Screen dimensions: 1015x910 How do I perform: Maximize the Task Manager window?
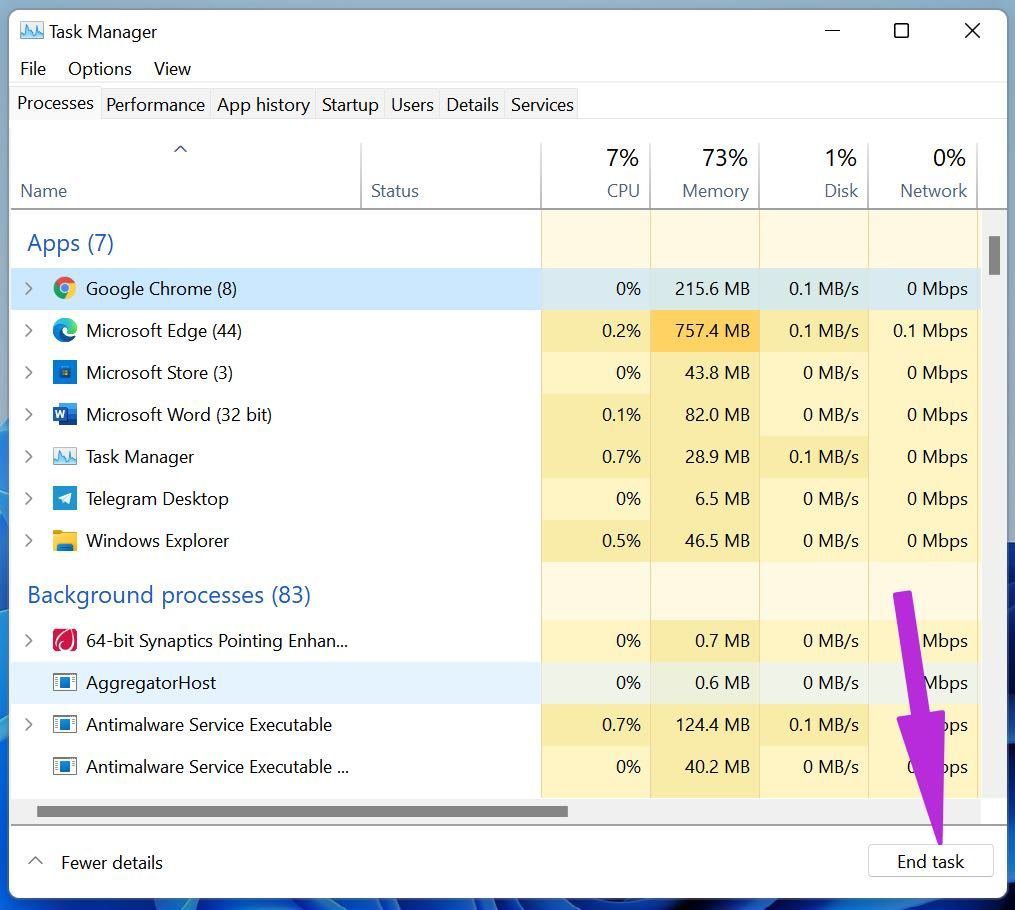(x=901, y=30)
